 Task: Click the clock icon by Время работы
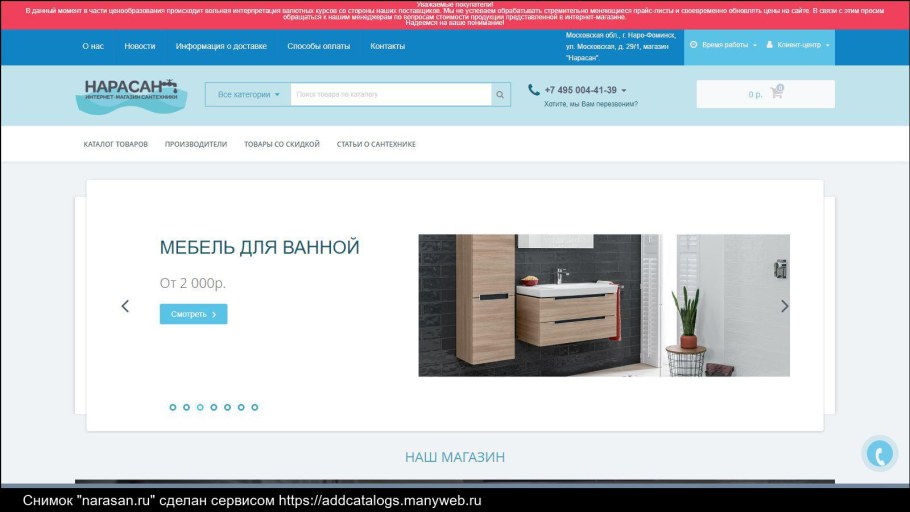693,45
